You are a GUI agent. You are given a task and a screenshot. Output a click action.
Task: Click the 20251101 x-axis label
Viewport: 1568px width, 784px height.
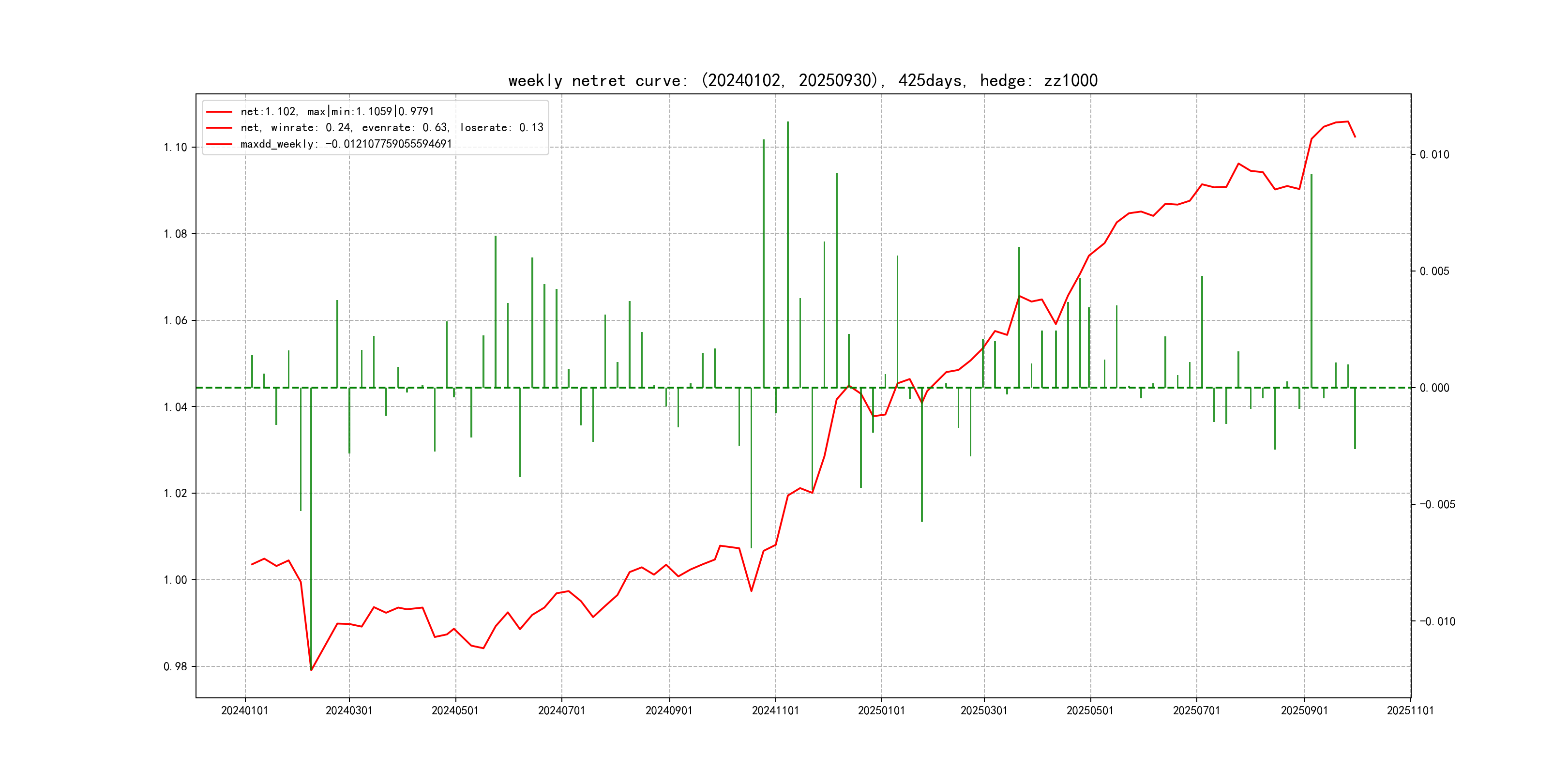point(1410,711)
